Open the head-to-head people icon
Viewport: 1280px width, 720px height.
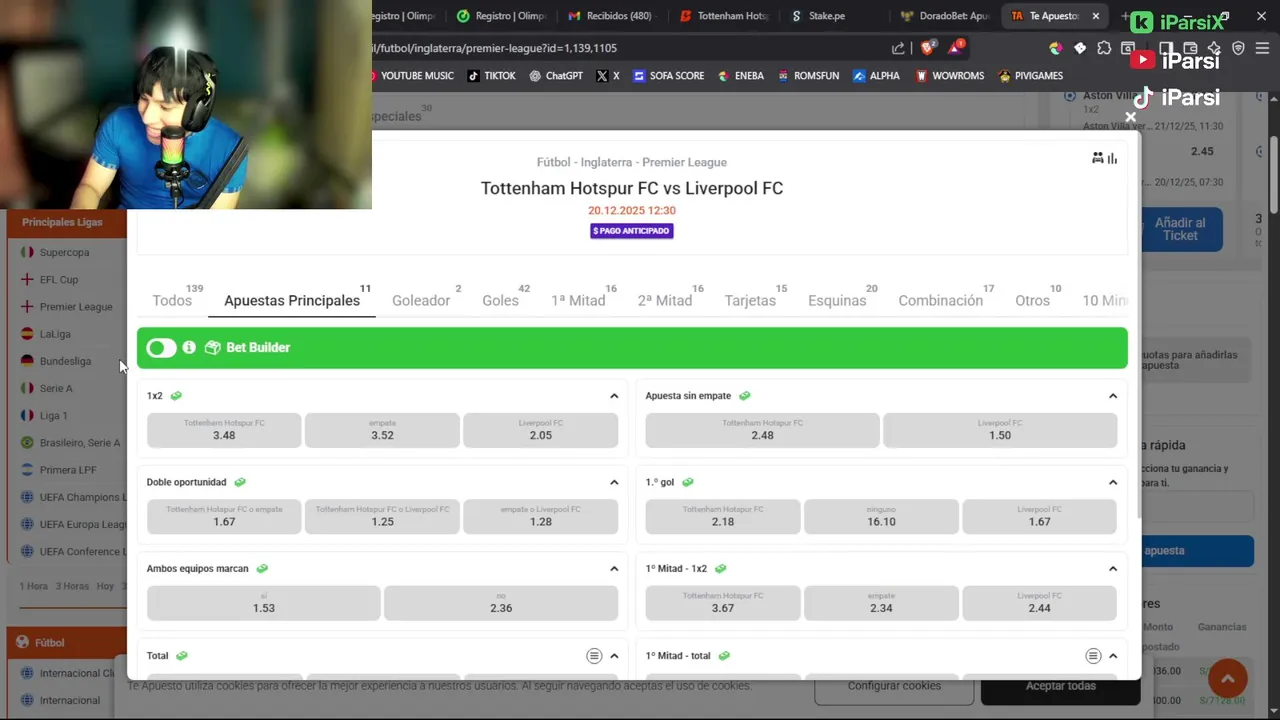coord(1097,158)
